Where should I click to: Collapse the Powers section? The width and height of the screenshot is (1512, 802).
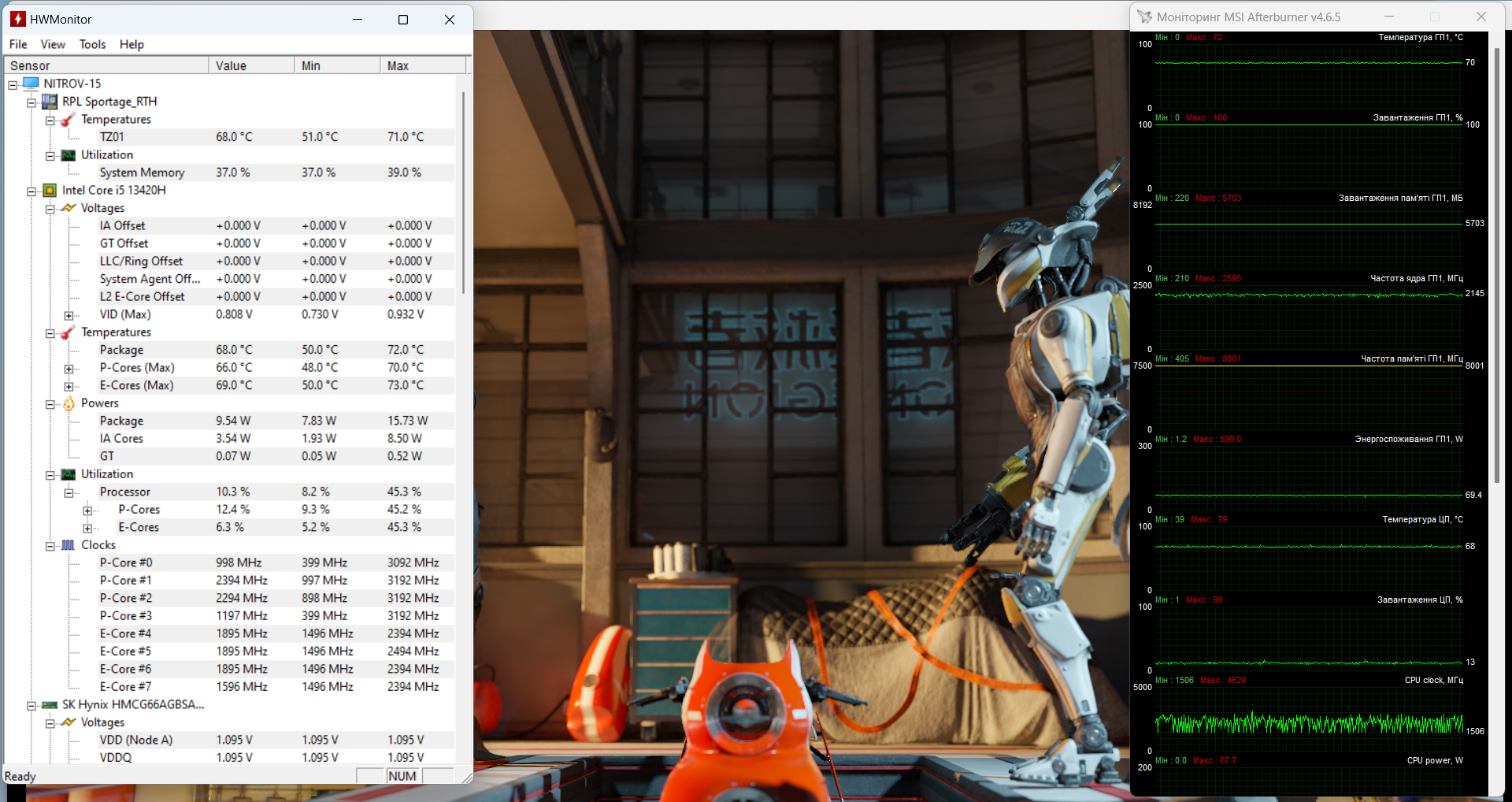point(50,404)
